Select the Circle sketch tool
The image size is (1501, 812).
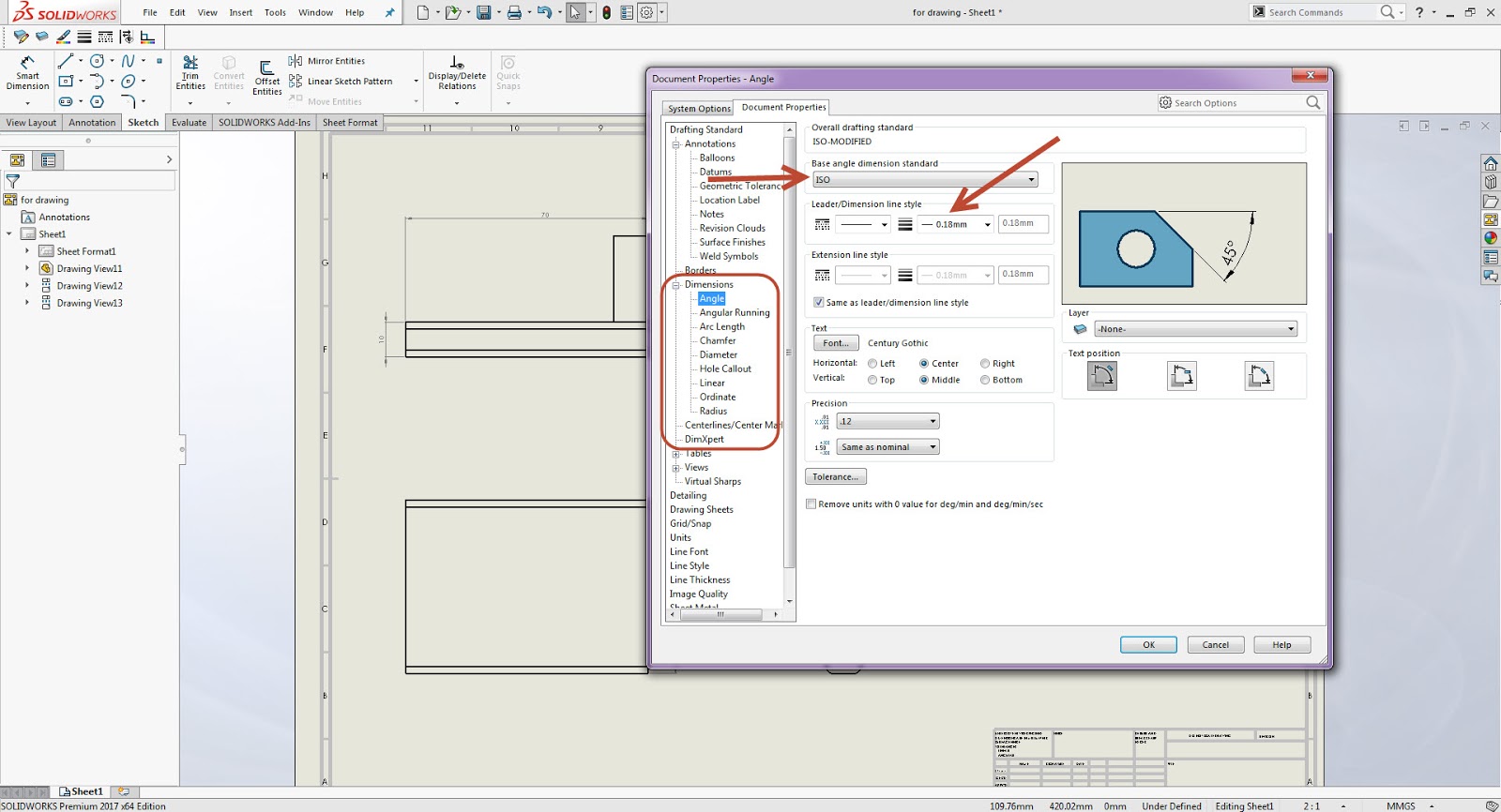click(x=97, y=61)
